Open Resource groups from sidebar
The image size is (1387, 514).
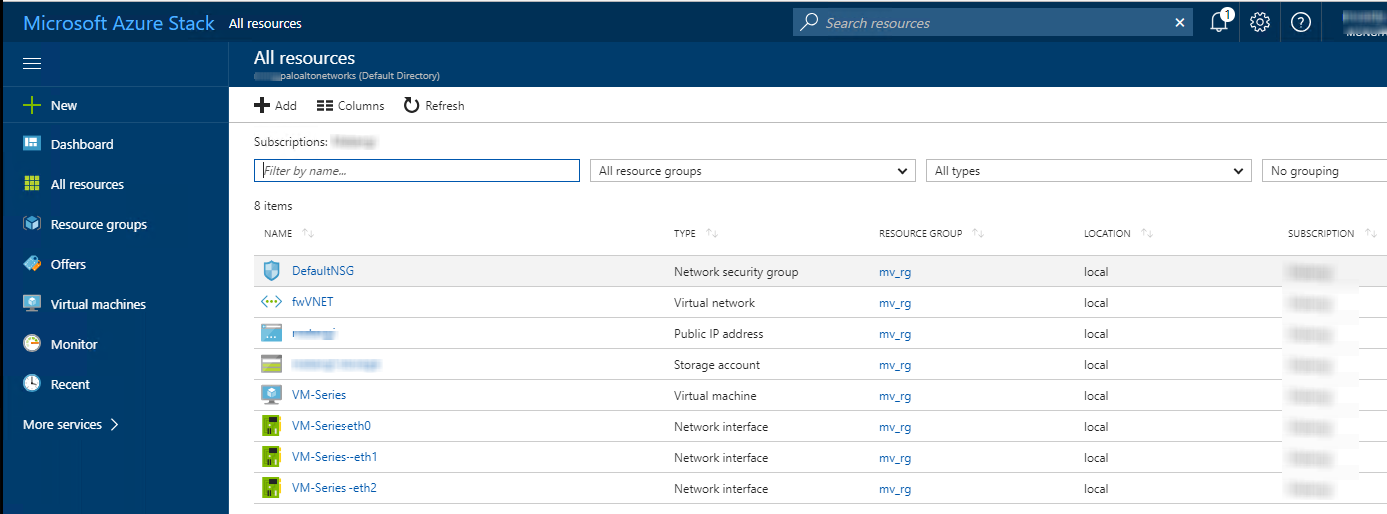(x=98, y=224)
